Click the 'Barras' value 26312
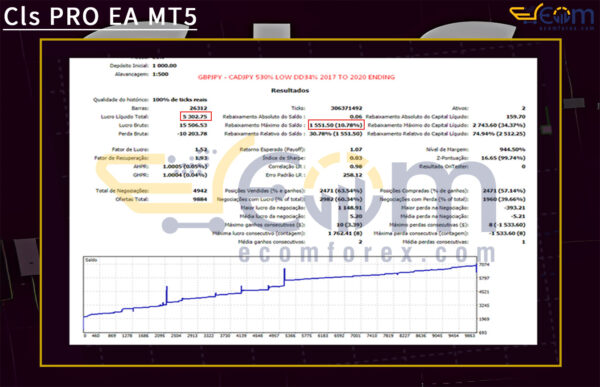 point(198,108)
